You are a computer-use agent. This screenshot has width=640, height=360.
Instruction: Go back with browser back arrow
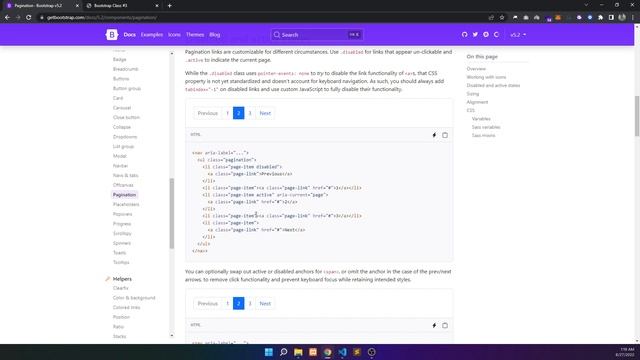[7, 18]
